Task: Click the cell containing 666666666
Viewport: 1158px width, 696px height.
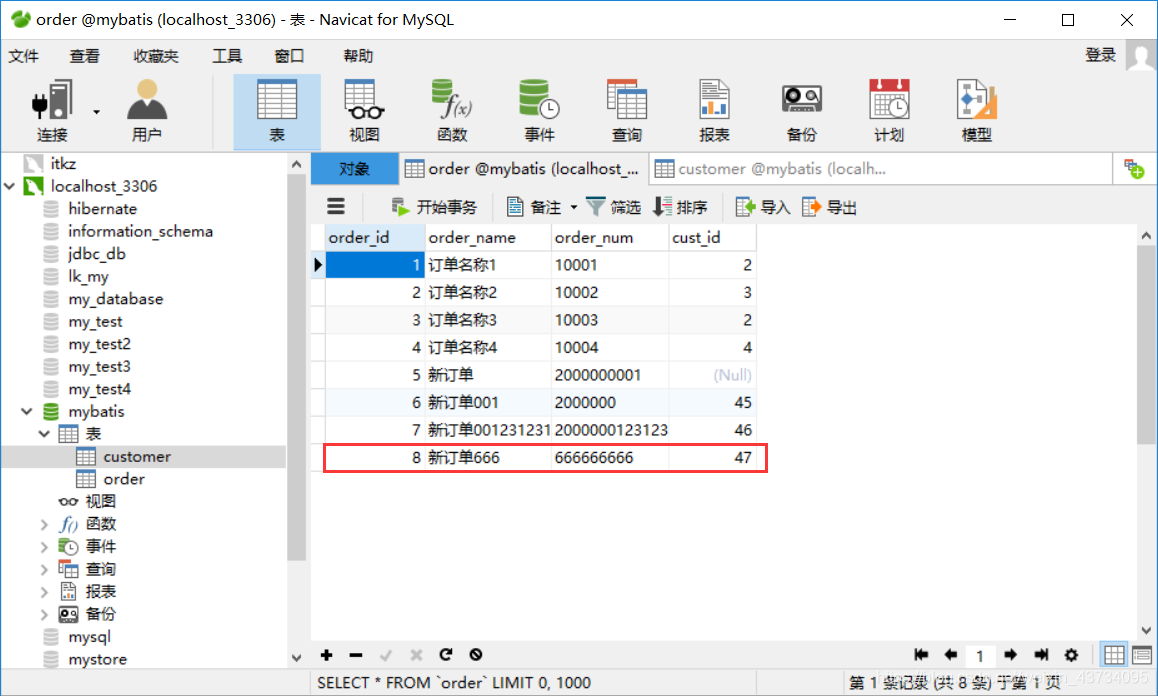Action: point(610,458)
